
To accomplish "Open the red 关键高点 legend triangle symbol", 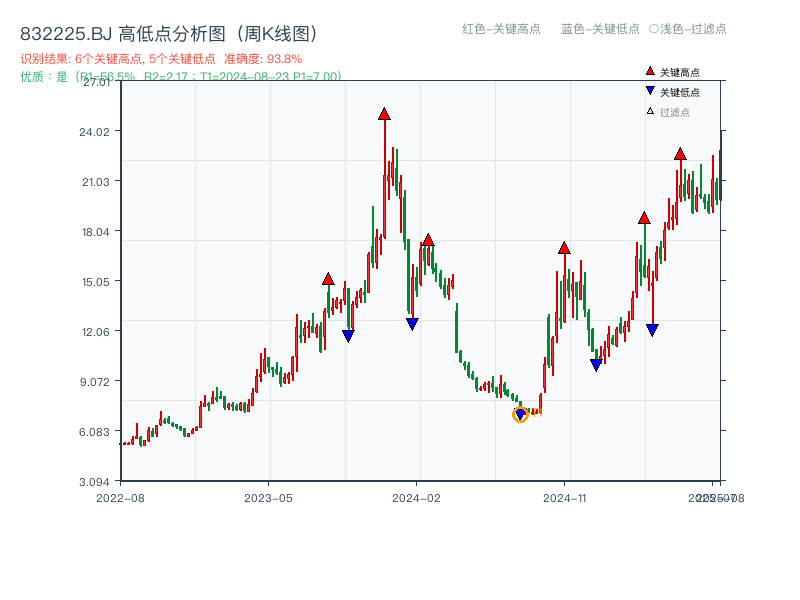I will [x=648, y=72].
